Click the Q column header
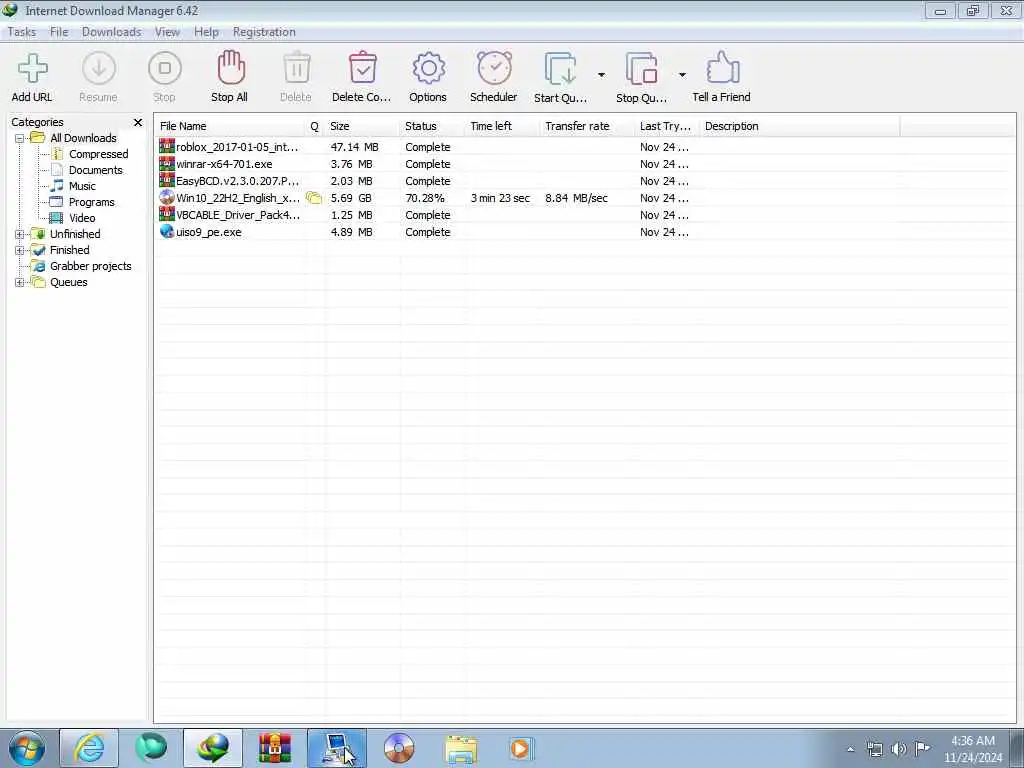 315,126
